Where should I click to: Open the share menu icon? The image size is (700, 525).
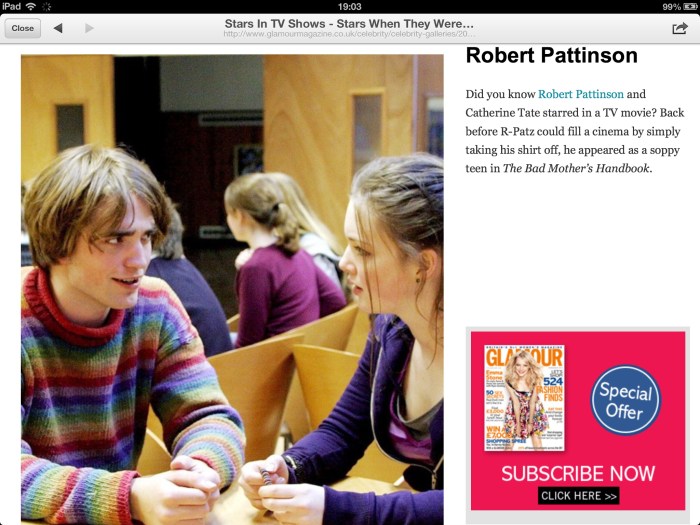tap(679, 28)
